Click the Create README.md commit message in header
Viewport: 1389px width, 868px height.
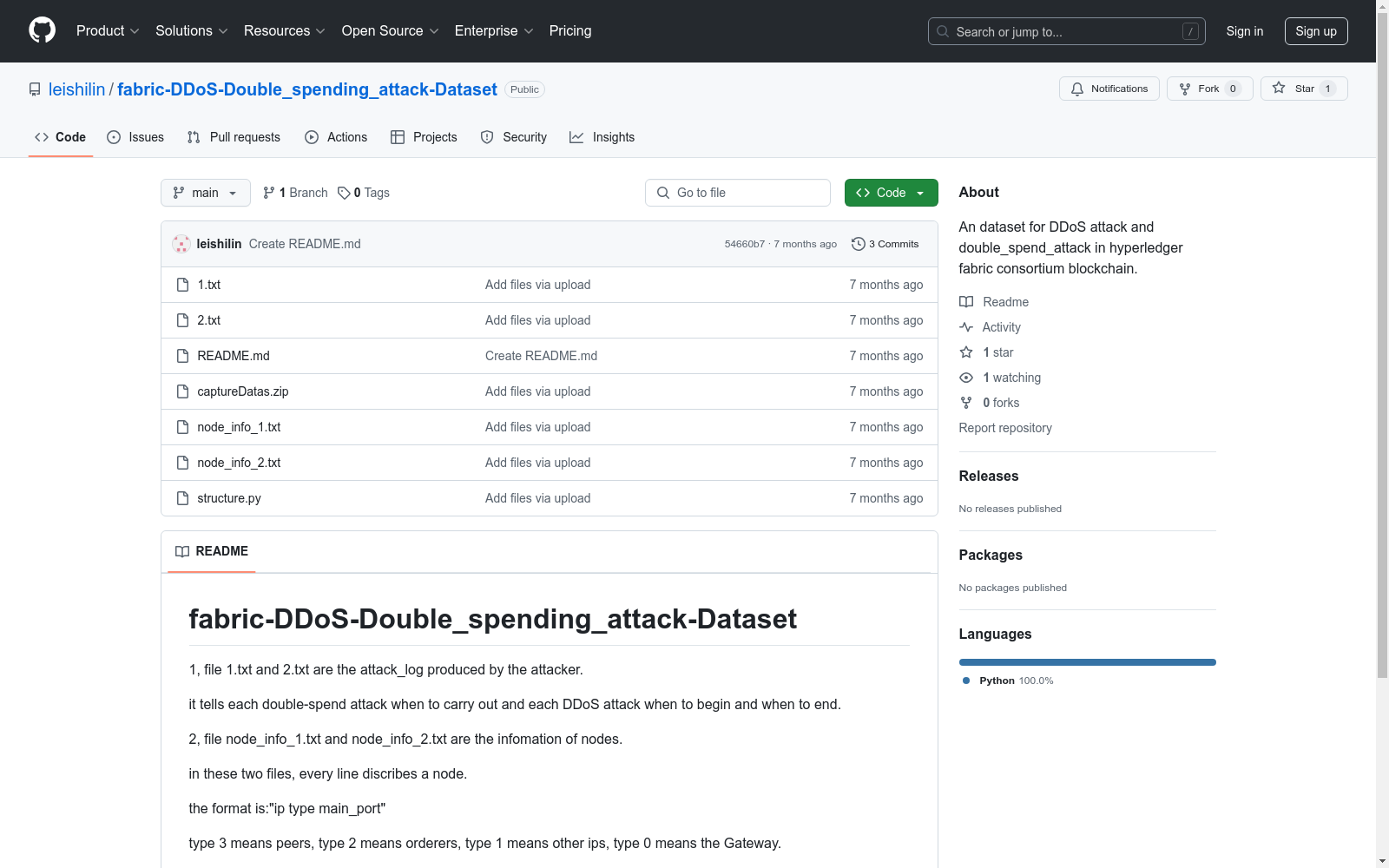click(305, 244)
